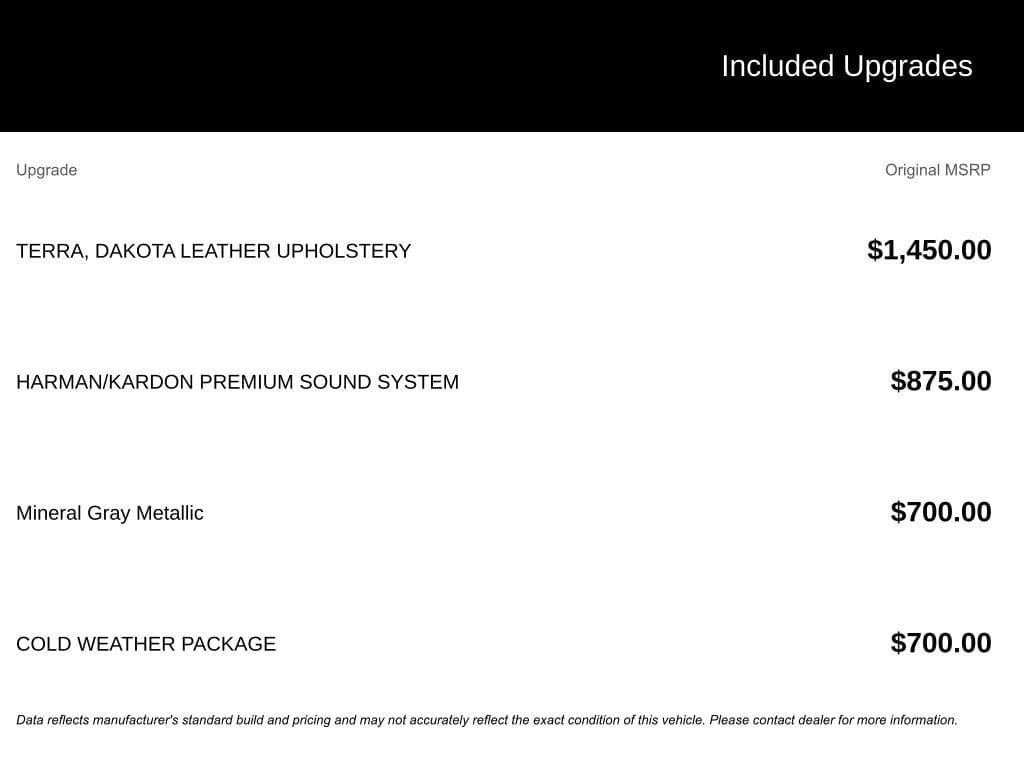Click 'PREMIUM SOUND SYSTEM' text

pos(329,382)
